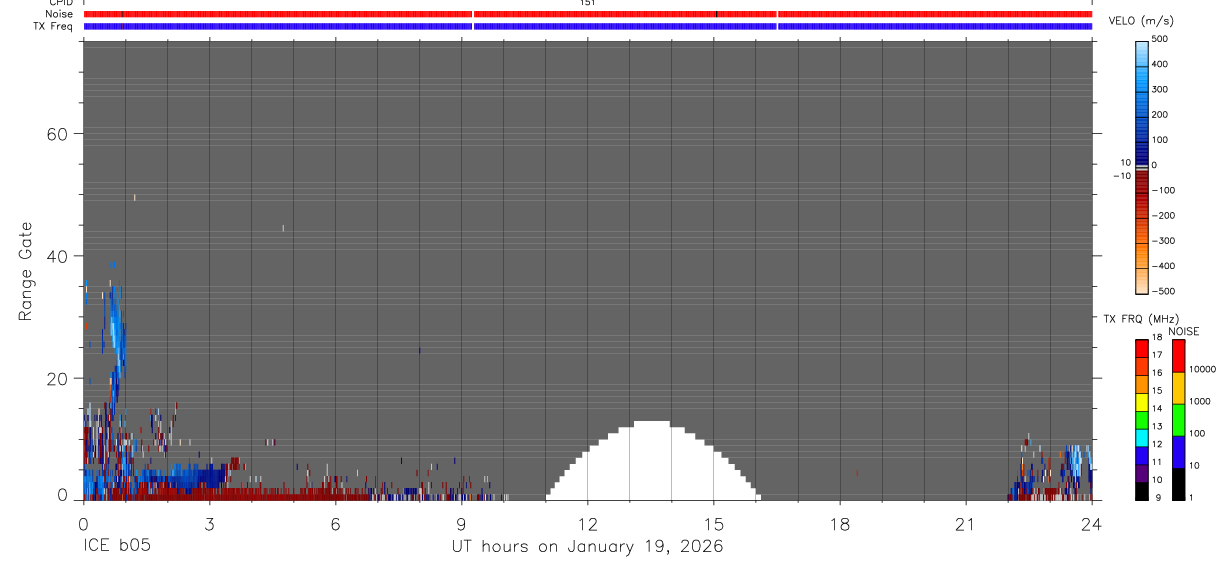1228x567 pixels.
Task: Click the VELO (m/s) color scale bar
Action: coord(1142,166)
